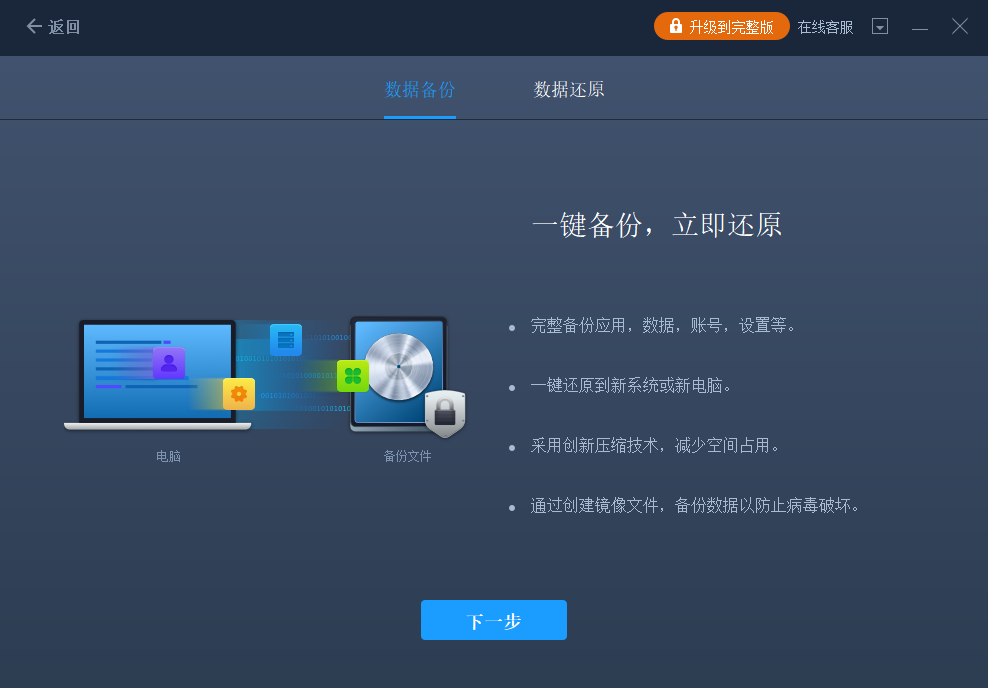Select the user avatar icon on the laptop screen
The height and width of the screenshot is (688, 988).
pyautogui.click(x=171, y=365)
